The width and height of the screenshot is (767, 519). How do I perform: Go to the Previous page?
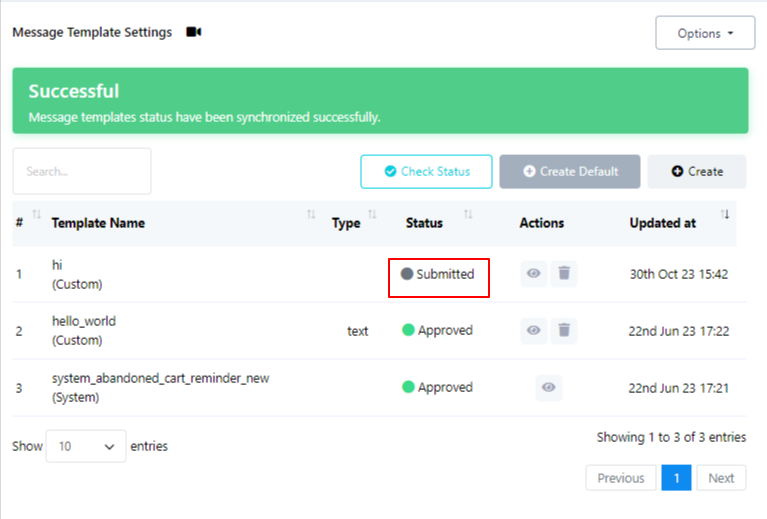[620, 478]
